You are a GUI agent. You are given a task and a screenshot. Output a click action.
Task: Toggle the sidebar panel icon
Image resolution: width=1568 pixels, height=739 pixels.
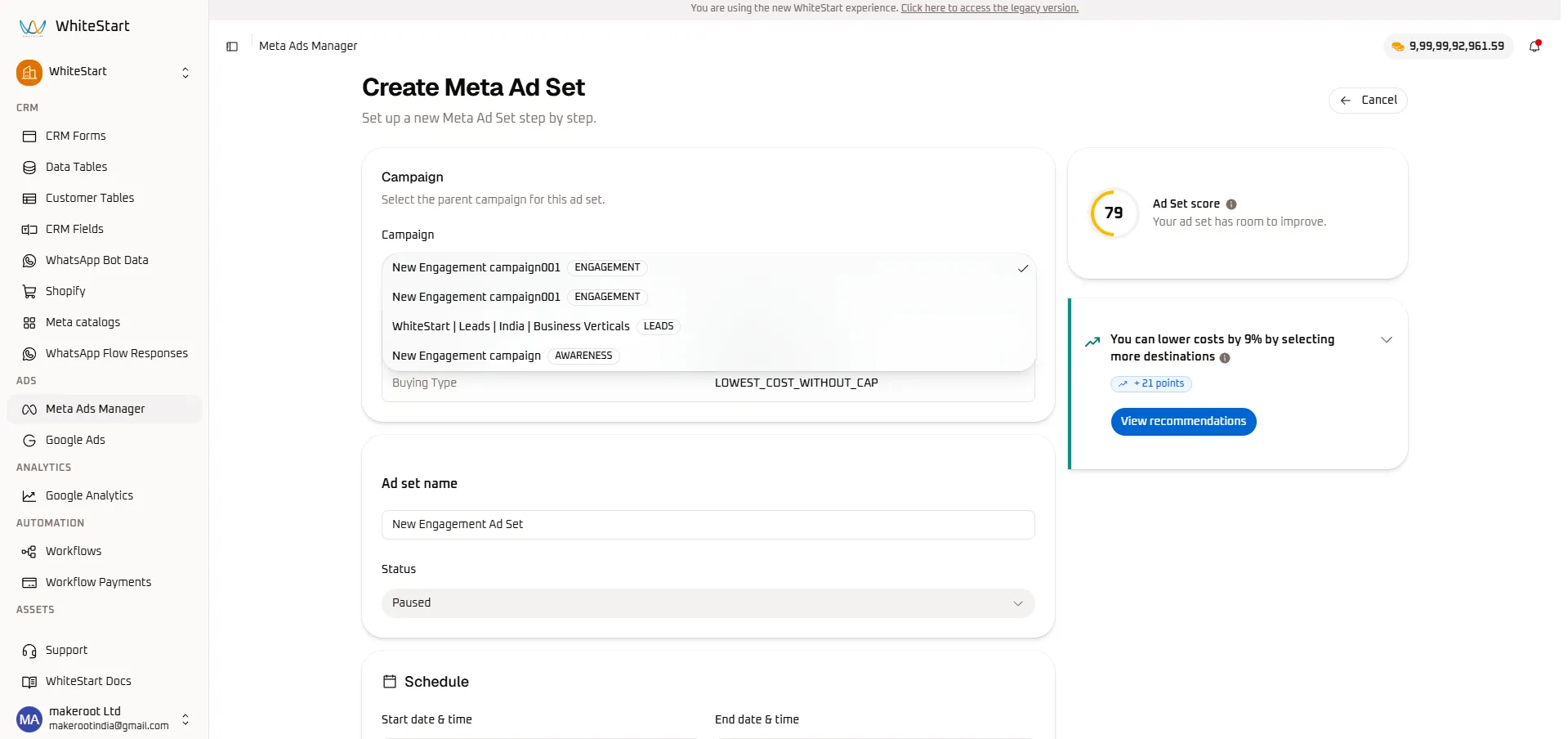232,47
